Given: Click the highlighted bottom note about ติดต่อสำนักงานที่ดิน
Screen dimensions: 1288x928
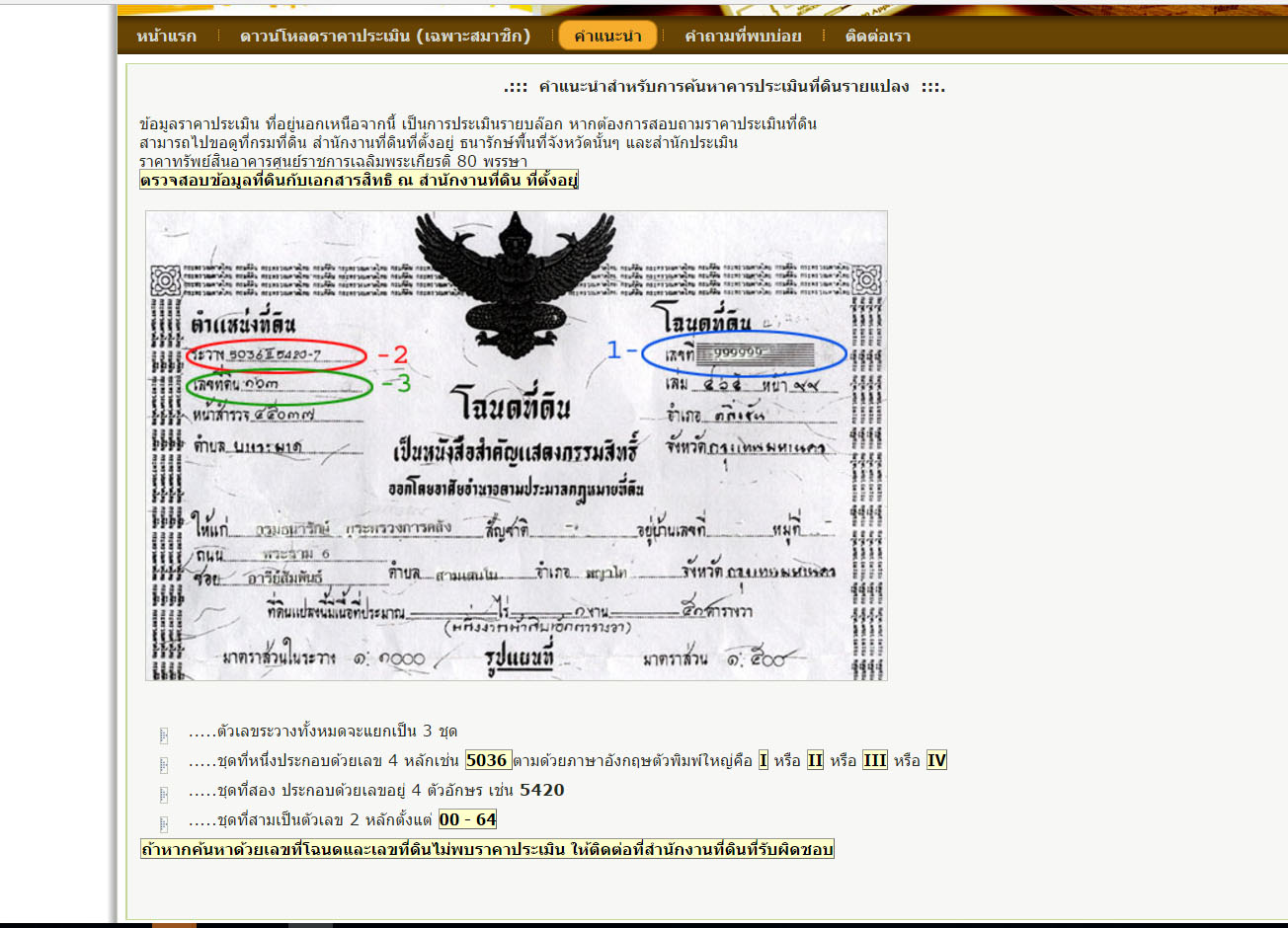Looking at the screenshot, I should 487,850.
